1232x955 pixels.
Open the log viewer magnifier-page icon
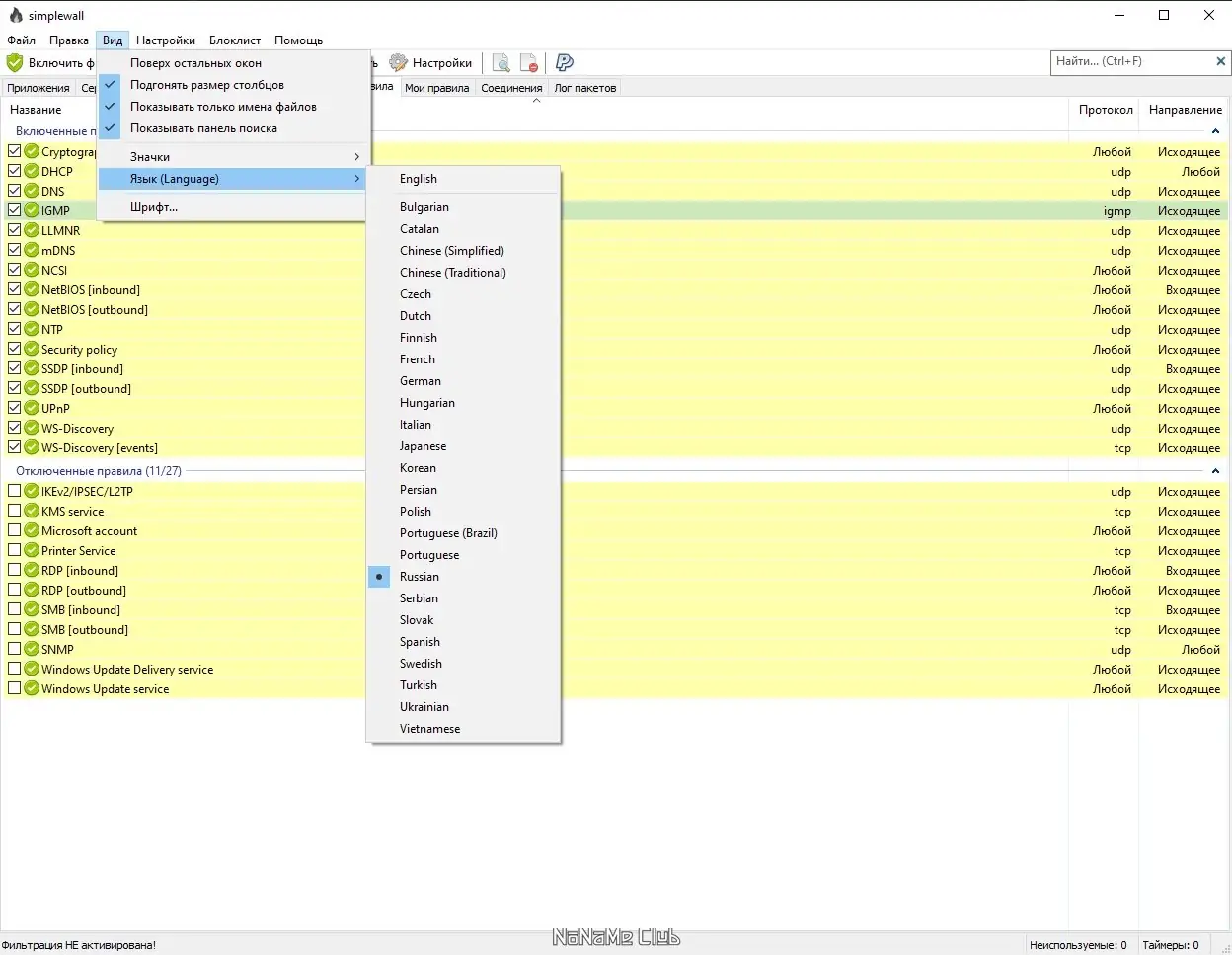(x=501, y=63)
